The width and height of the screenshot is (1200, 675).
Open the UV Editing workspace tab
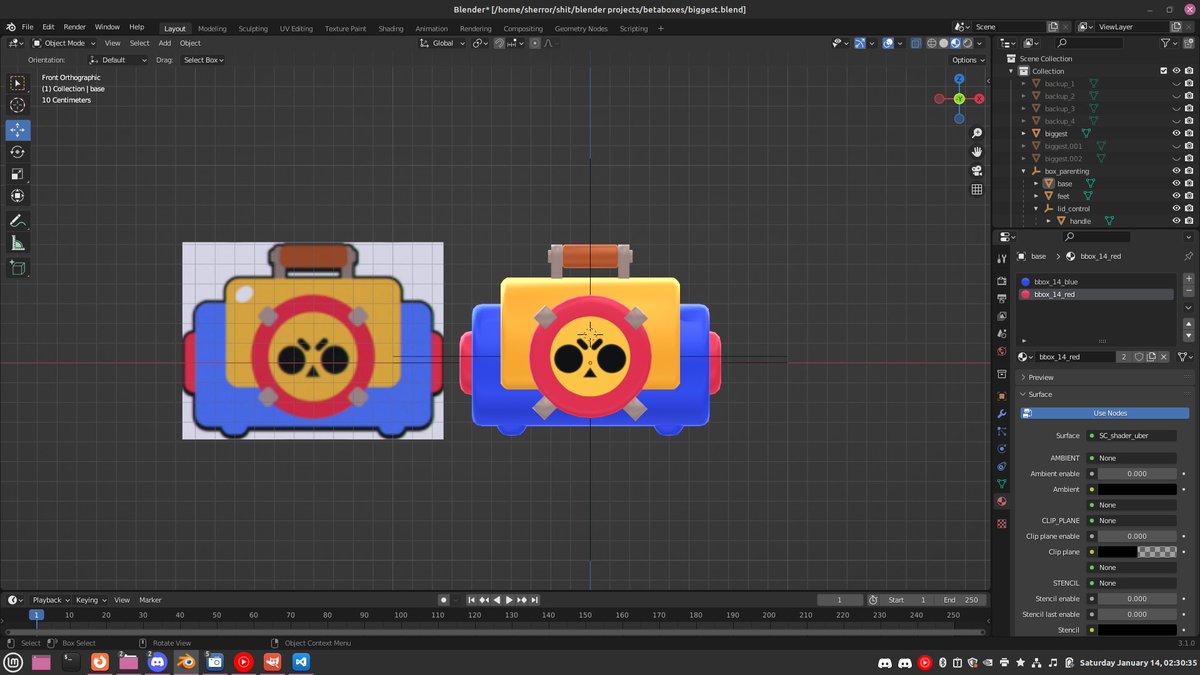(x=296, y=28)
